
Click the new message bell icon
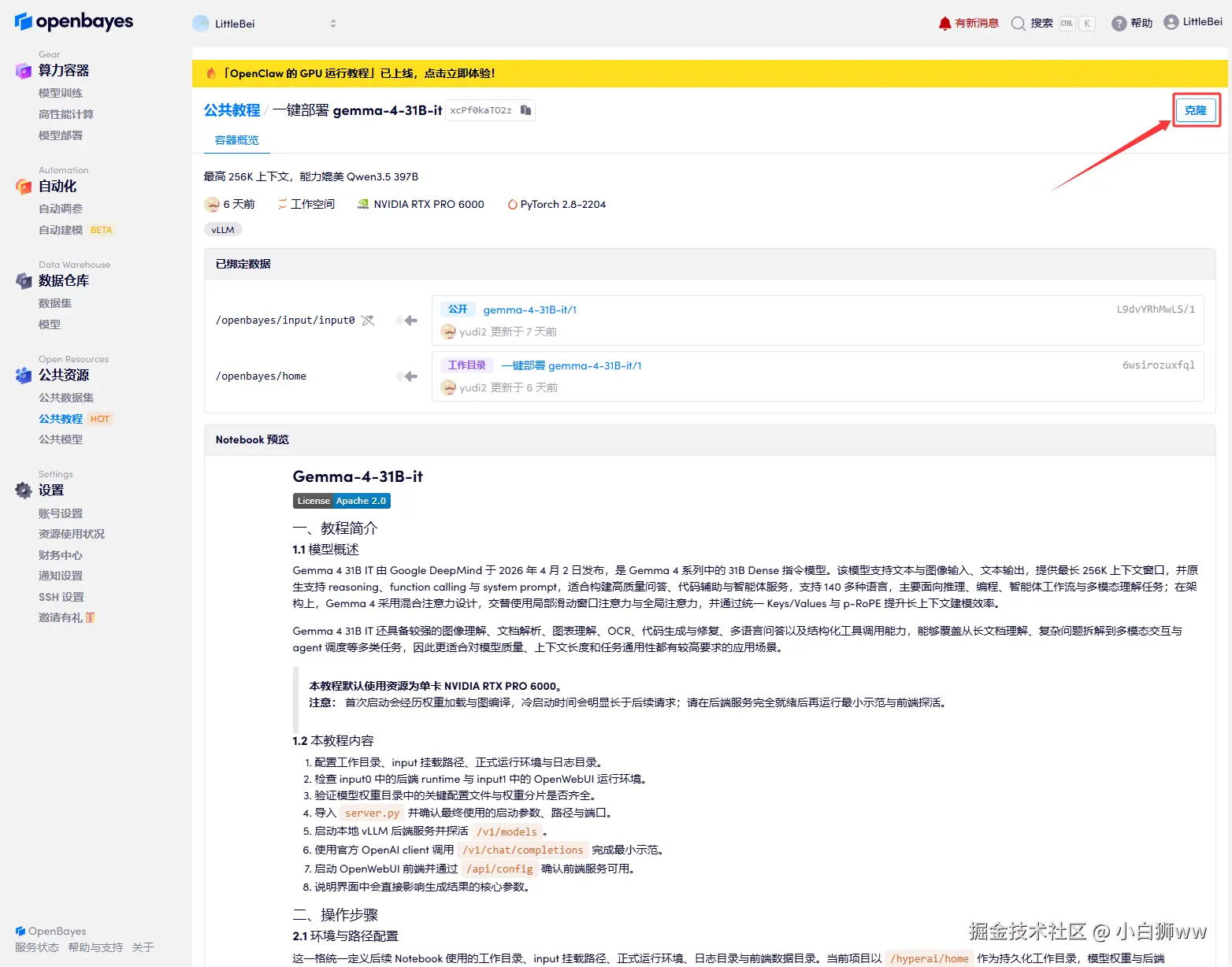[x=944, y=23]
